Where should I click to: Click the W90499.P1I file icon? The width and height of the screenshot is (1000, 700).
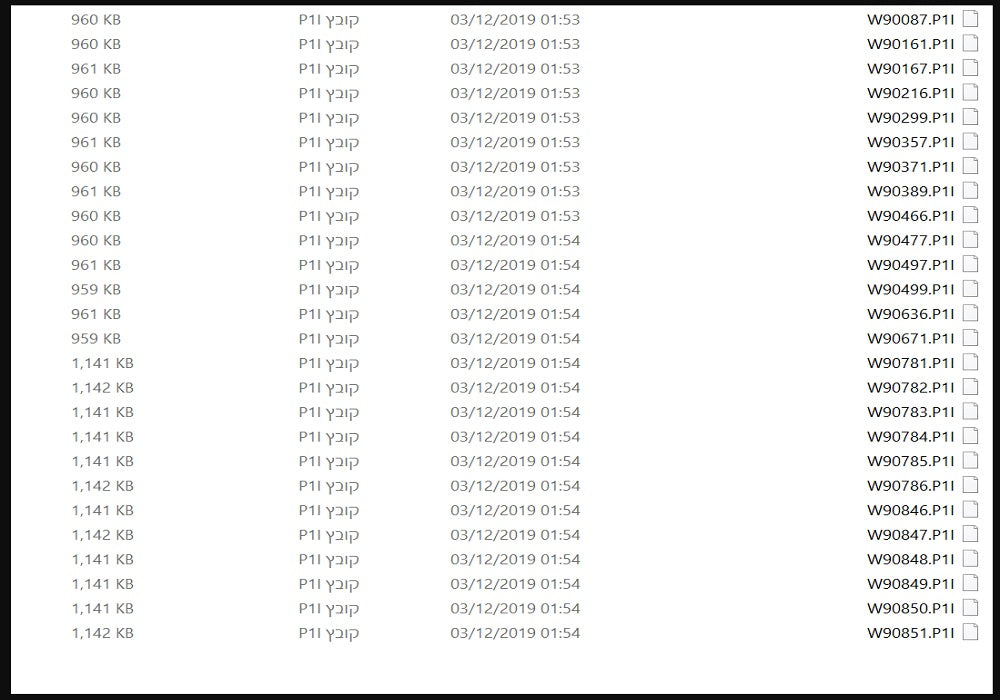click(970, 289)
